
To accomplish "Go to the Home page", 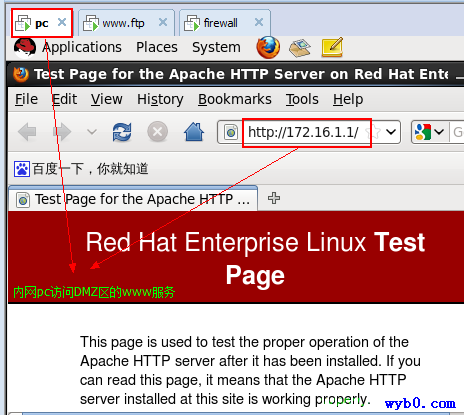I will pos(194,132).
